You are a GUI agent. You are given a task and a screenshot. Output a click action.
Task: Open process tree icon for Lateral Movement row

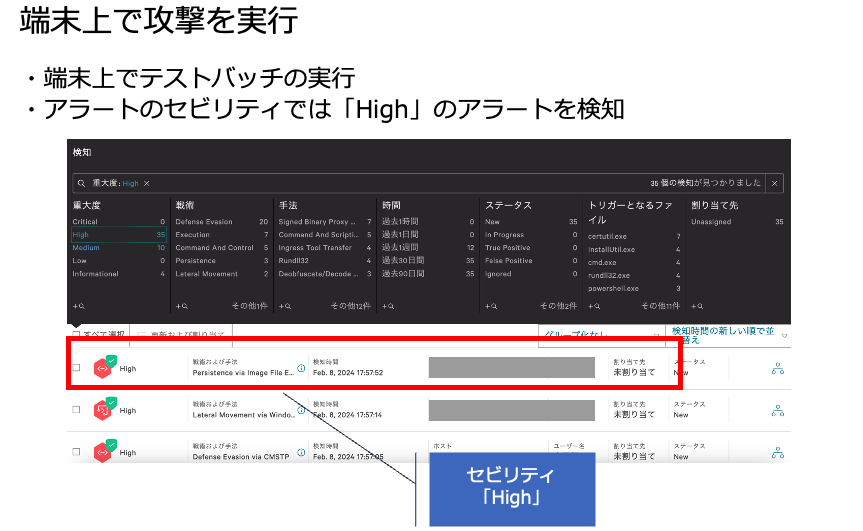point(778,410)
